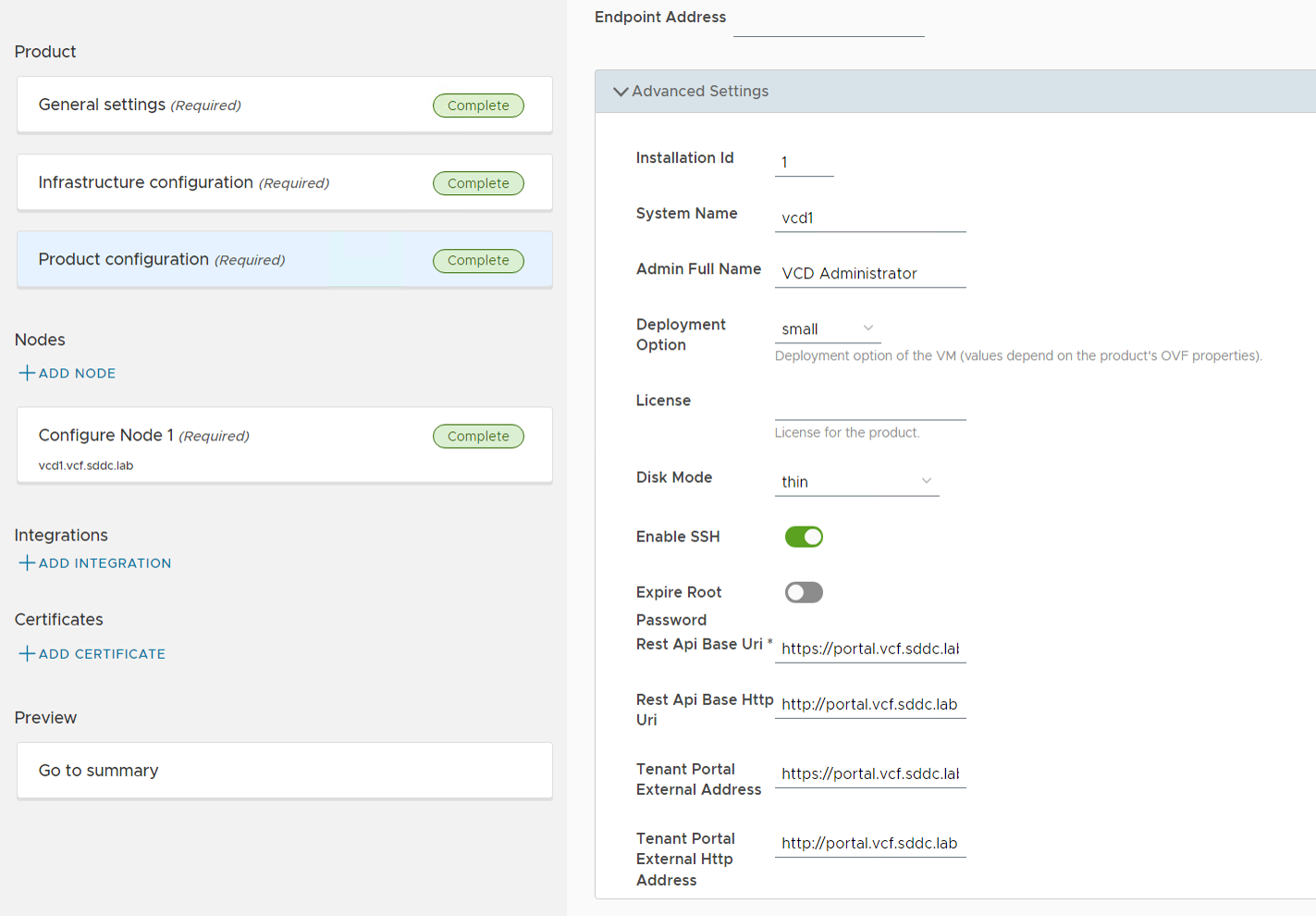The height and width of the screenshot is (916, 1316).
Task: Click the License input field
Action: 869,406
